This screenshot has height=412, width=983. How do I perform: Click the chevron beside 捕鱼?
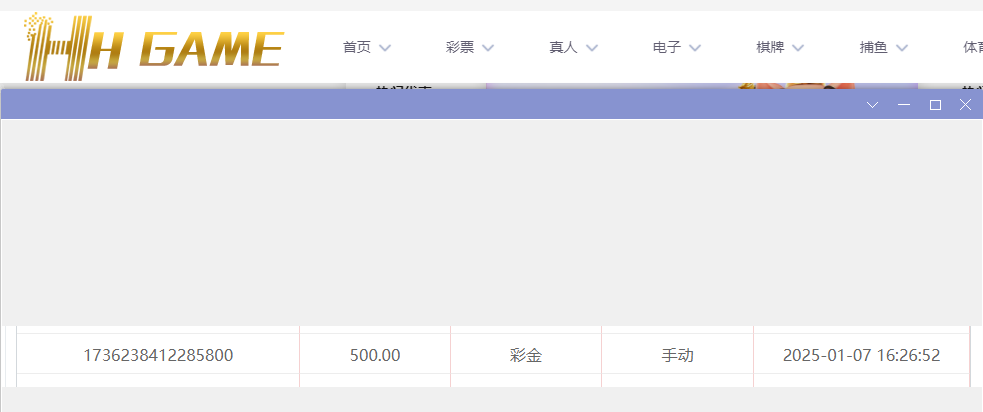pyautogui.click(x=901, y=48)
